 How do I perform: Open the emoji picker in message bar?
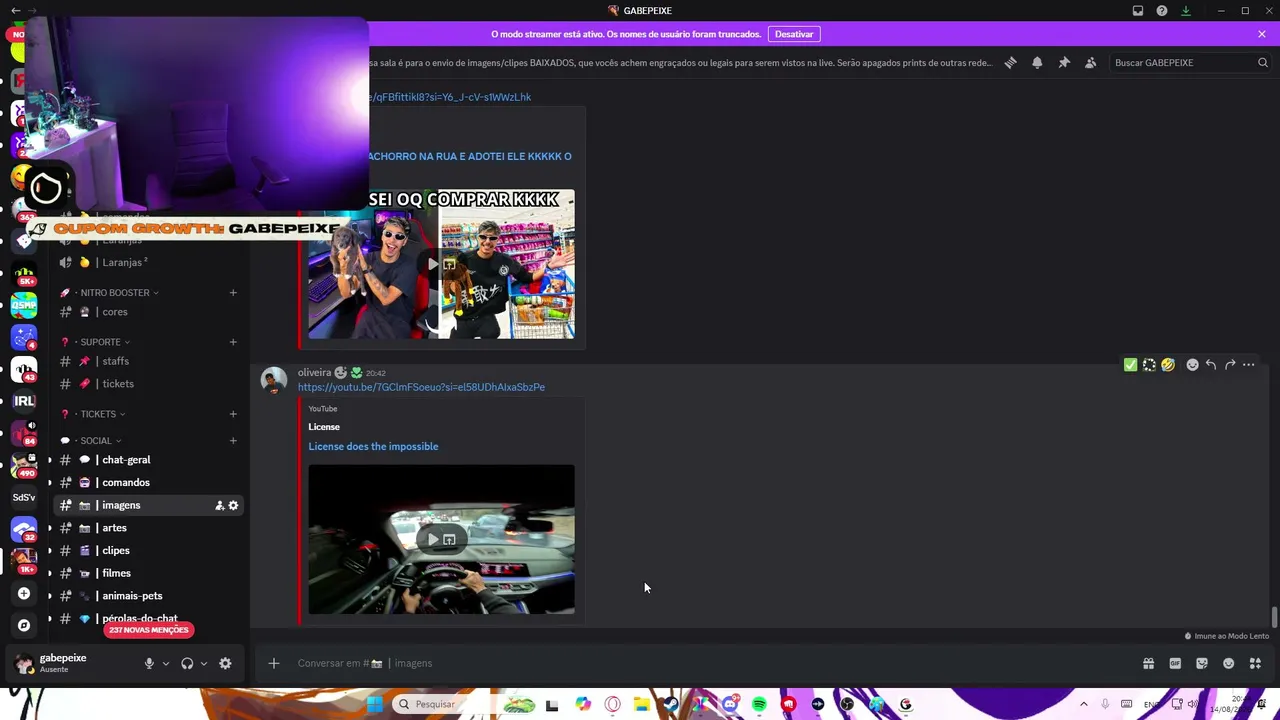click(x=1229, y=663)
